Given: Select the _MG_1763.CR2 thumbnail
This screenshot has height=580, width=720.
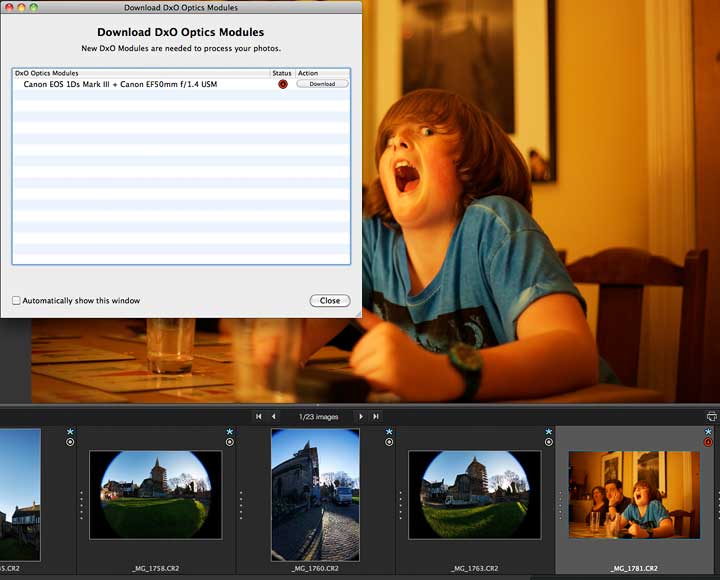Looking at the screenshot, I should (474, 495).
